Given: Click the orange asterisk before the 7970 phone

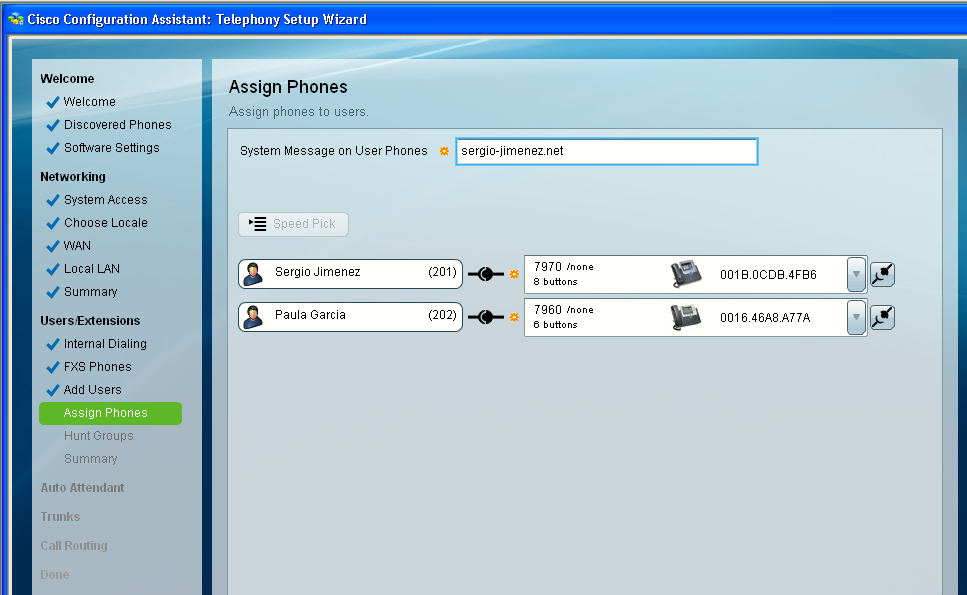Looking at the screenshot, I should pyautogui.click(x=514, y=274).
